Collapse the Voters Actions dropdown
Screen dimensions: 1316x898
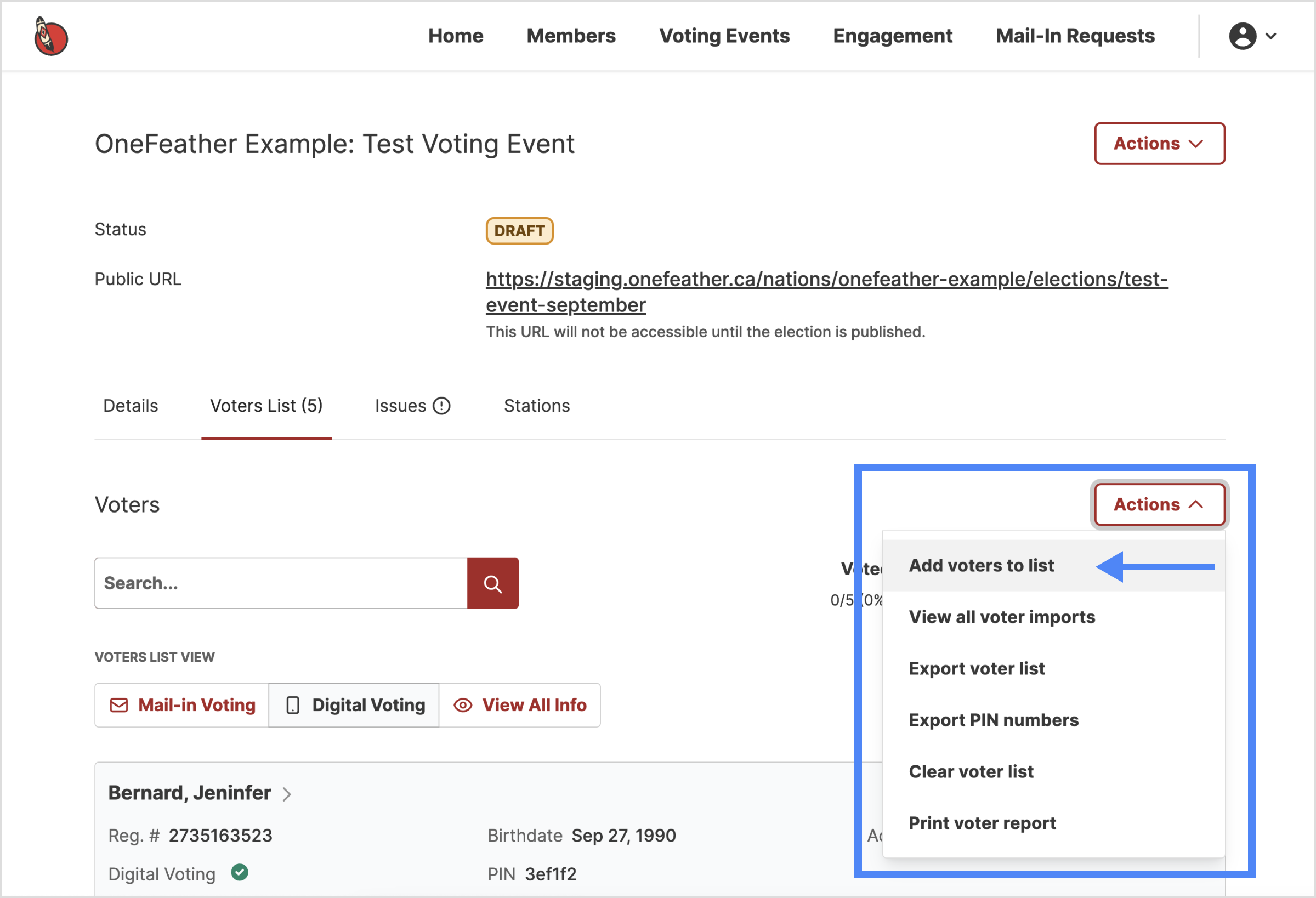(x=1159, y=504)
